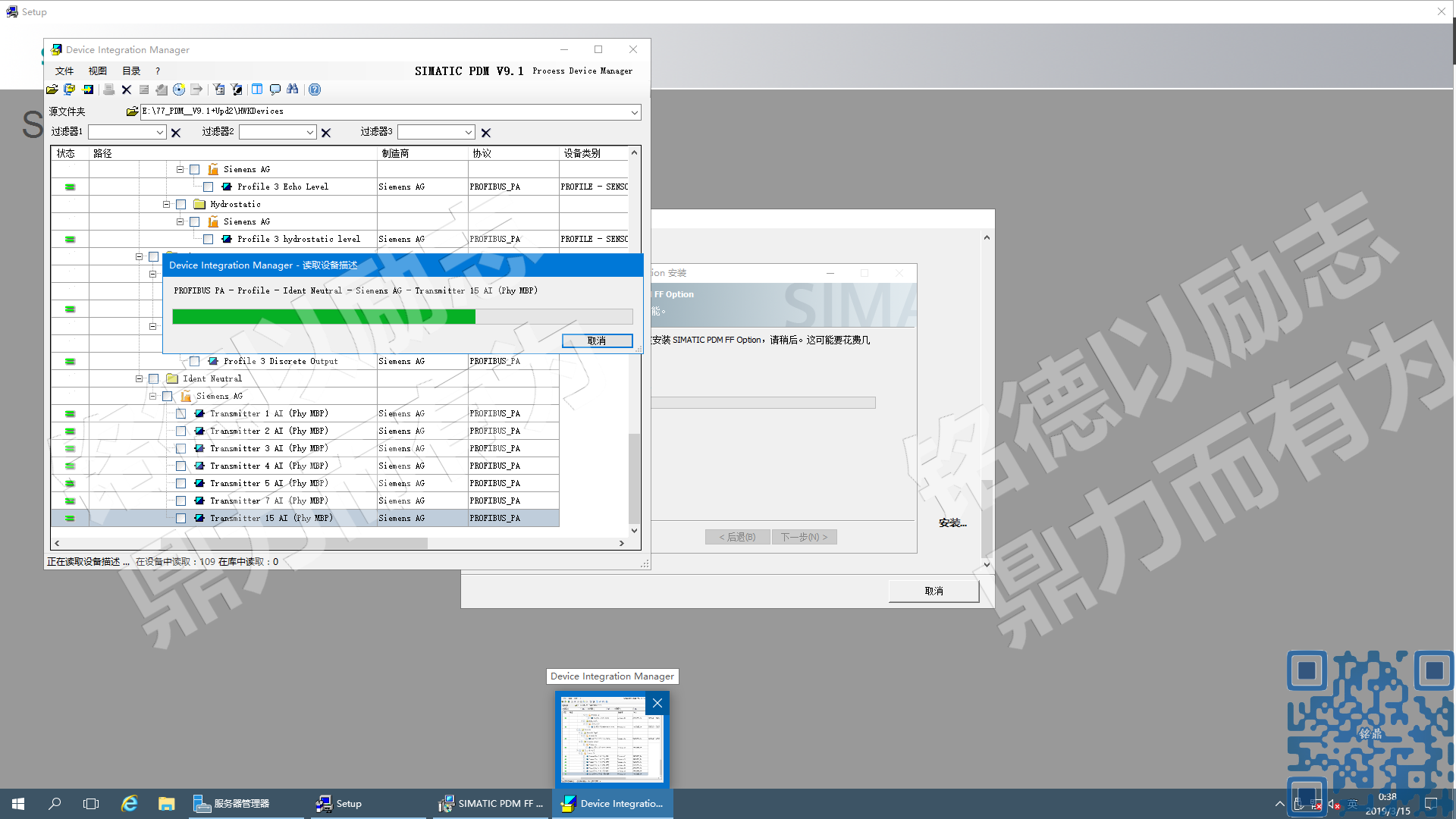Open the filter 3 dropdown
Screen dimensions: 1456x819
(469, 133)
